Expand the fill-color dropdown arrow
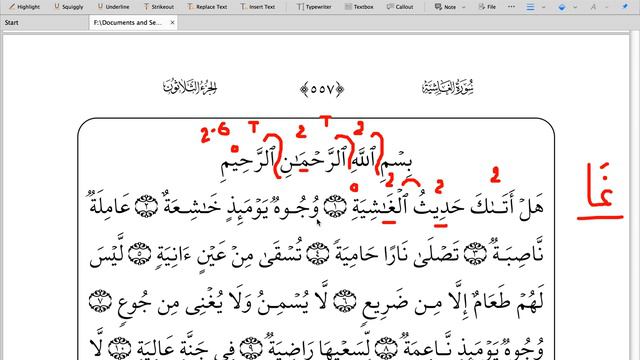Viewport: 640px width, 360px height. [575, 7]
